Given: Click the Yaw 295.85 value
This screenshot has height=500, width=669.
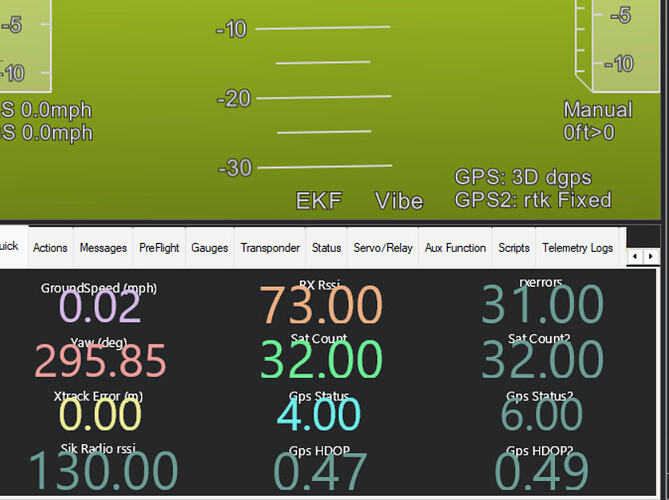Looking at the screenshot, I should pos(101,361).
